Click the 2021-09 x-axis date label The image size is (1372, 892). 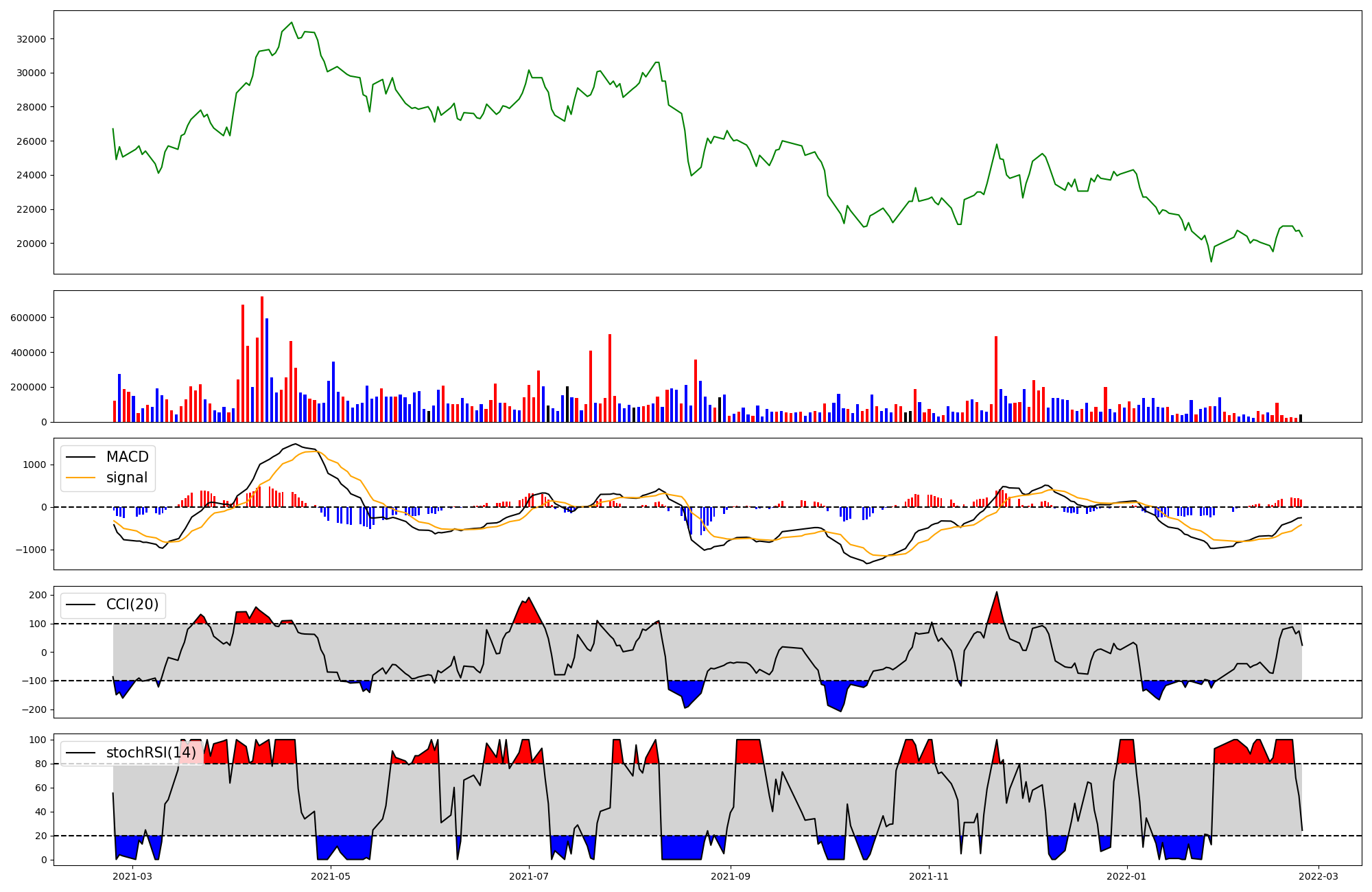click(731, 876)
